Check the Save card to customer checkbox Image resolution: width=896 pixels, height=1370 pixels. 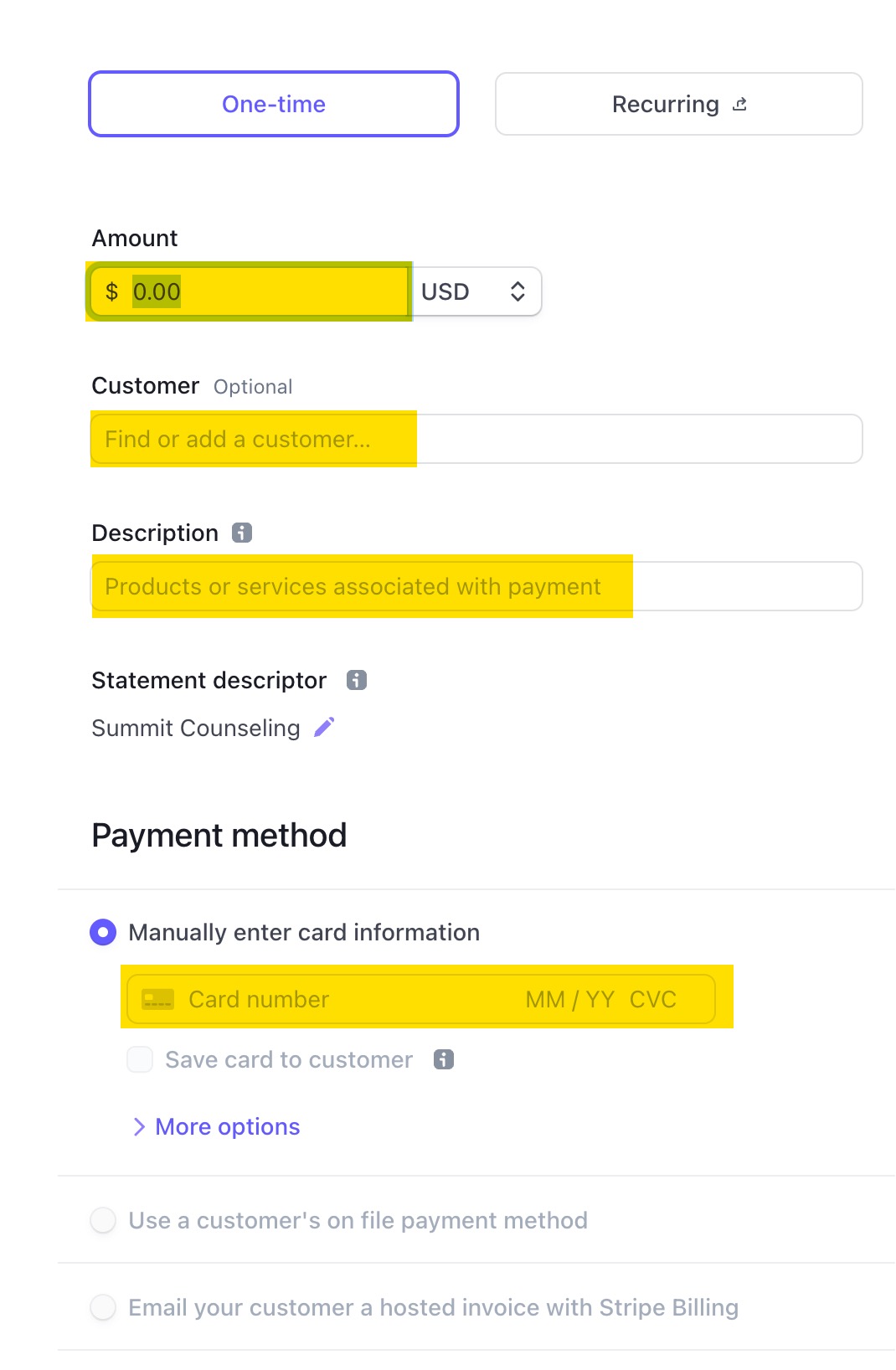(x=139, y=1059)
